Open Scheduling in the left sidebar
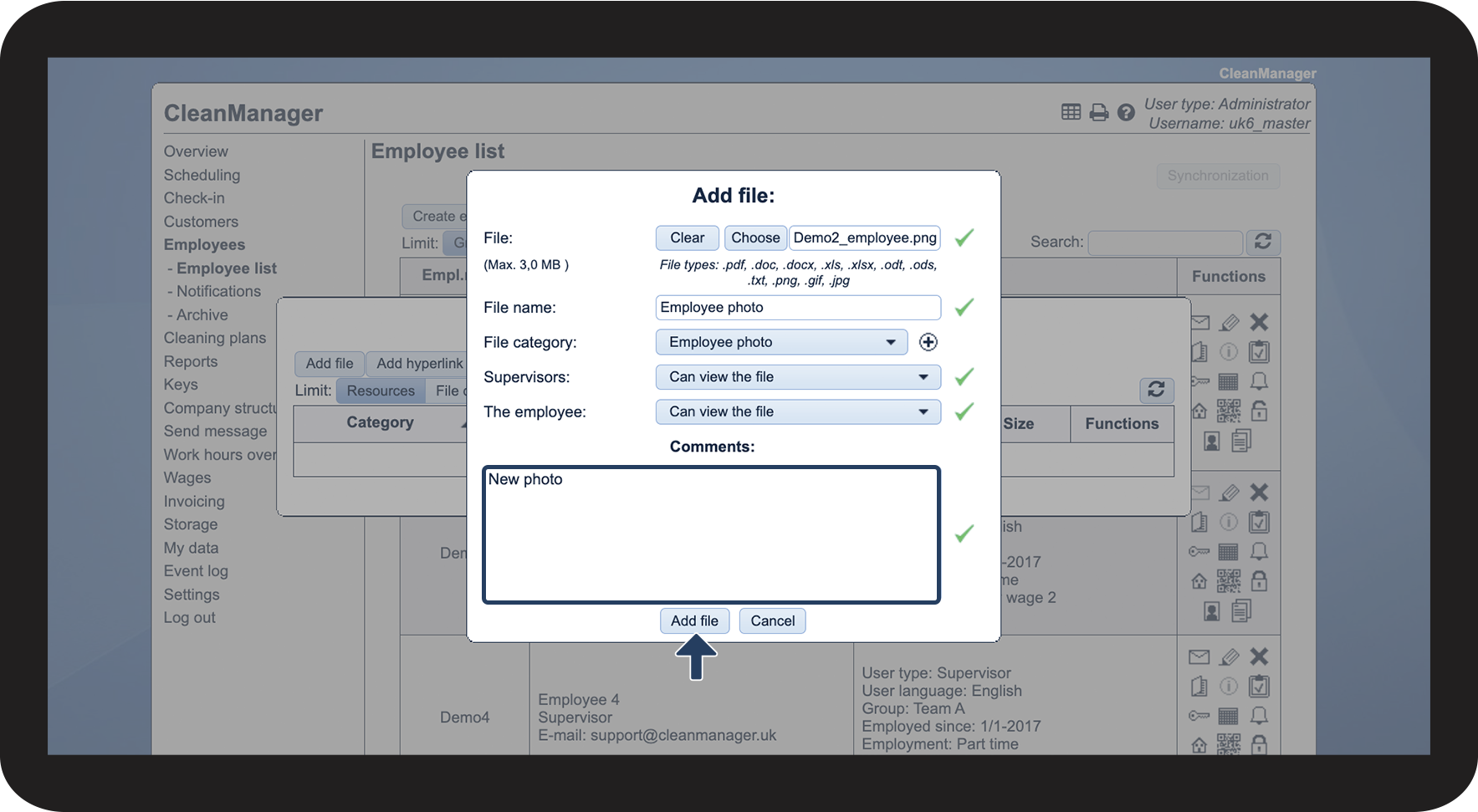The width and height of the screenshot is (1478, 812). pyautogui.click(x=202, y=175)
